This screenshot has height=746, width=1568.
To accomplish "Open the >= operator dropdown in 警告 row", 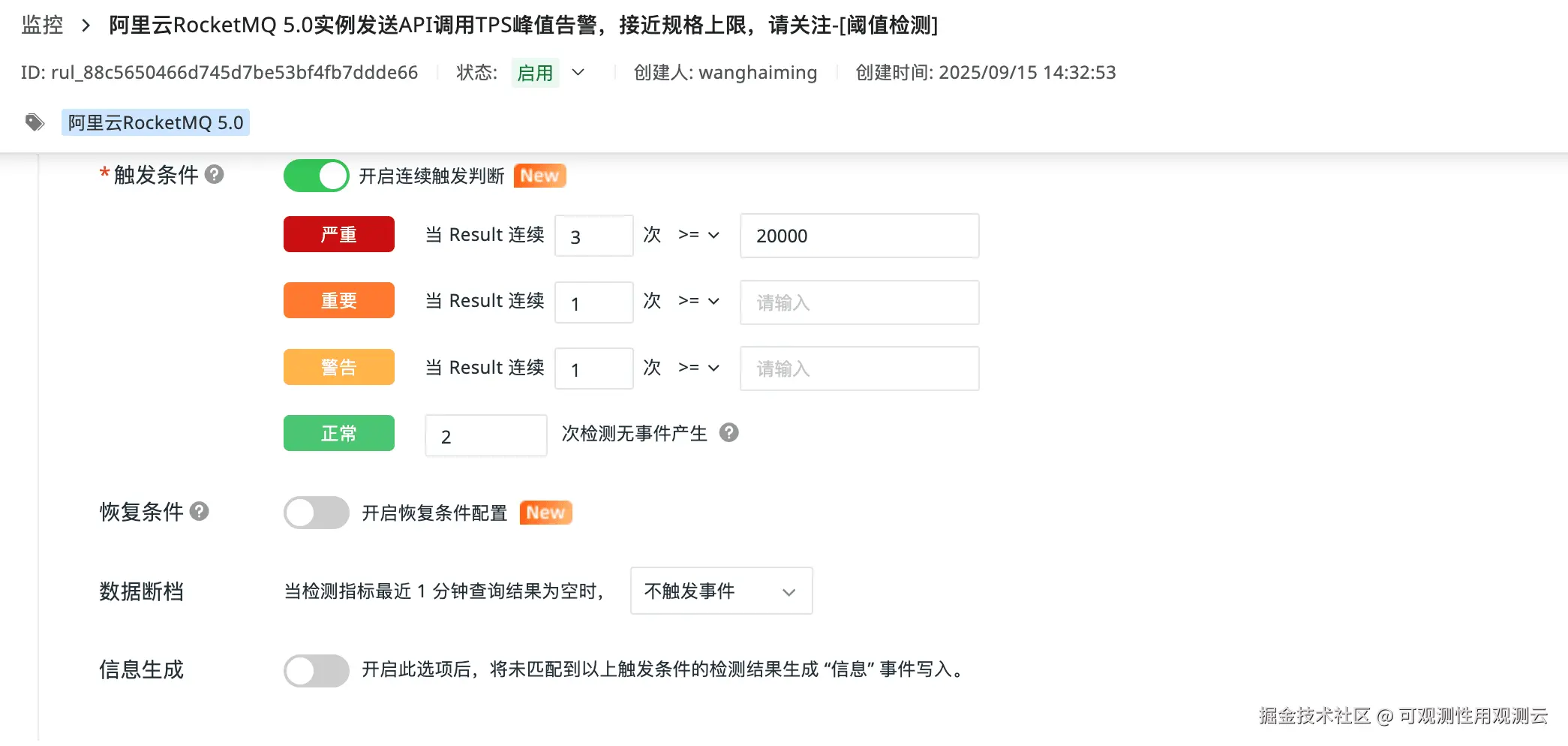I will [698, 368].
